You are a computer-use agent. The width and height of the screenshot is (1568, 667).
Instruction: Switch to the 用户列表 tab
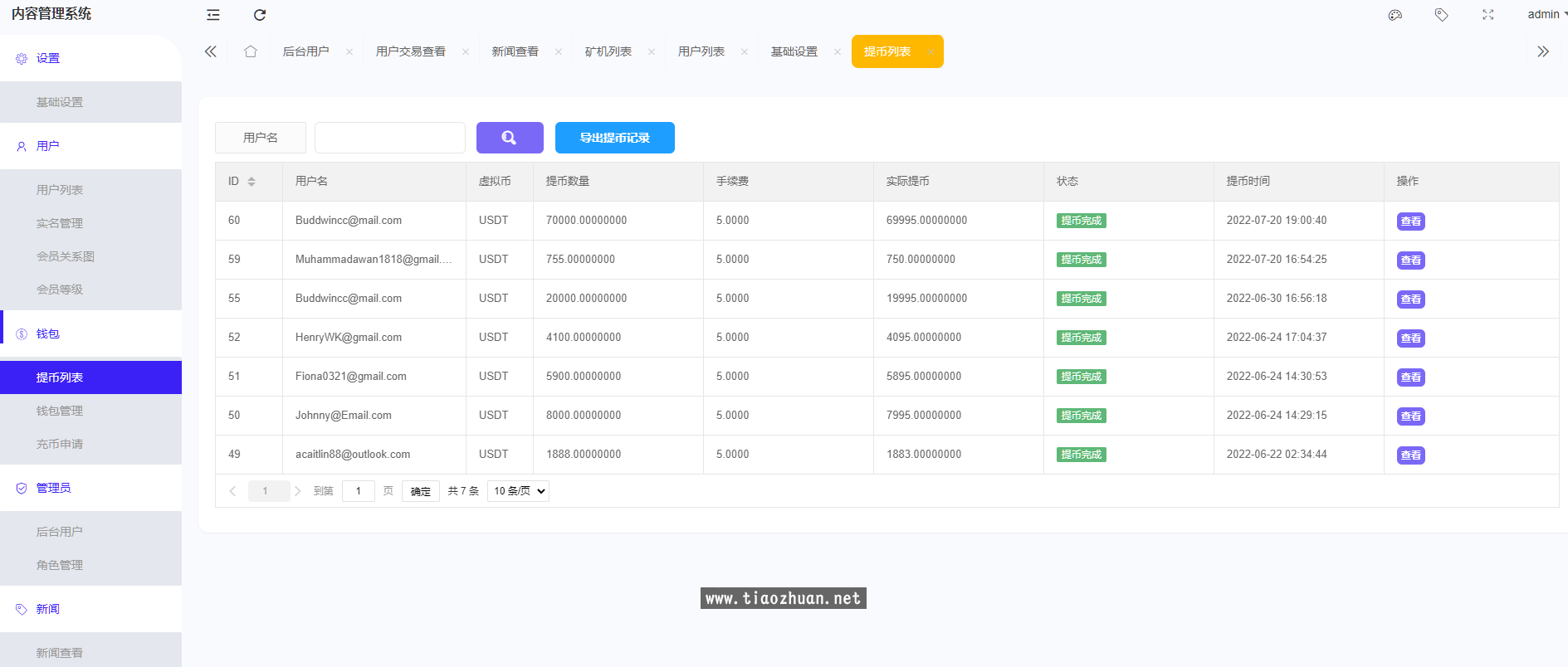pyautogui.click(x=701, y=51)
